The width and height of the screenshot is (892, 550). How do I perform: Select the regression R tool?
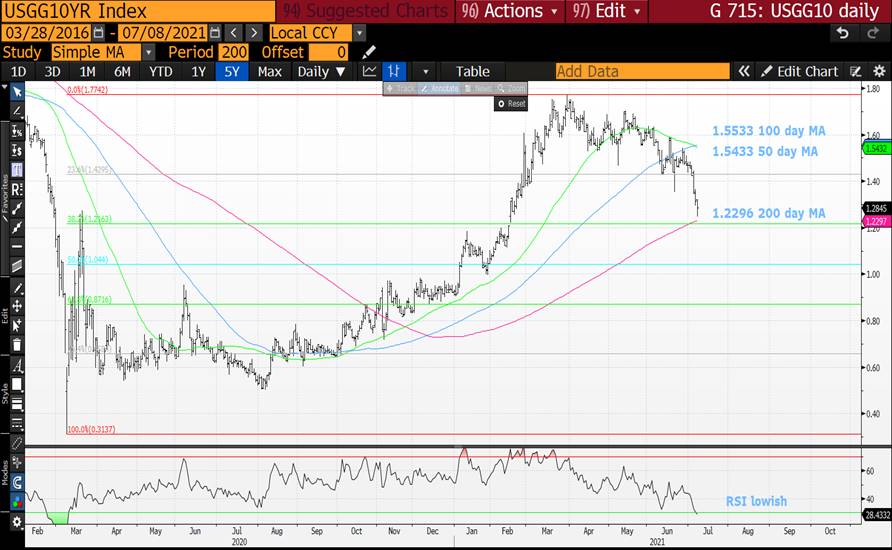click(17, 189)
